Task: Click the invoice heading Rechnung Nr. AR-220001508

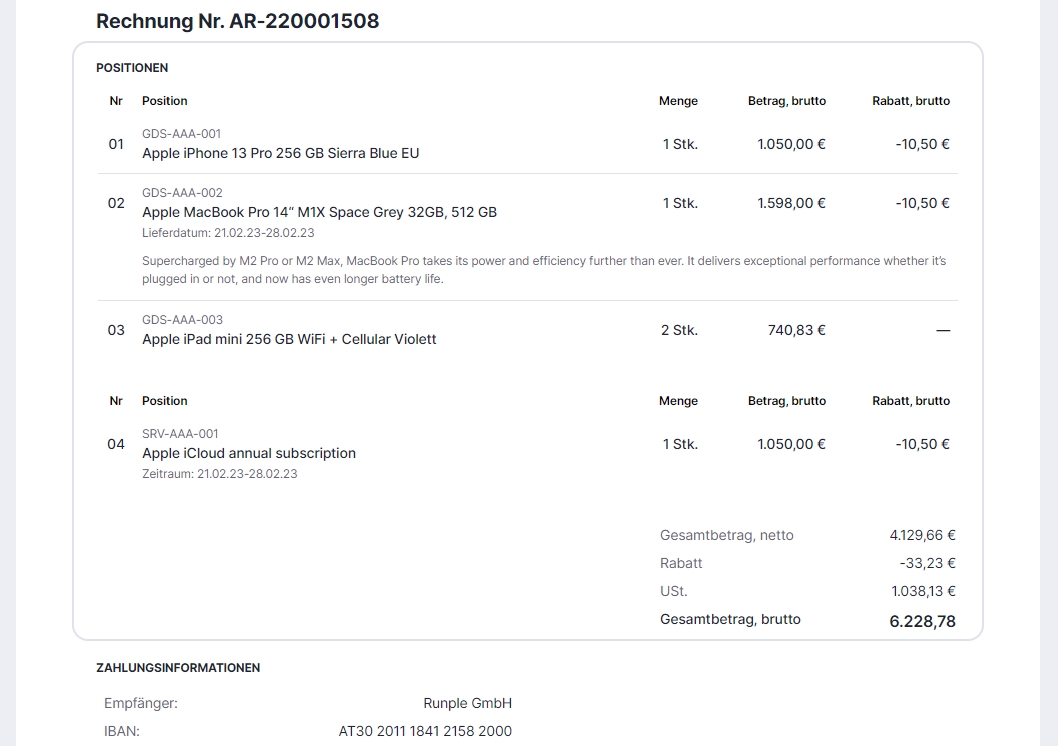Action: 237,21
